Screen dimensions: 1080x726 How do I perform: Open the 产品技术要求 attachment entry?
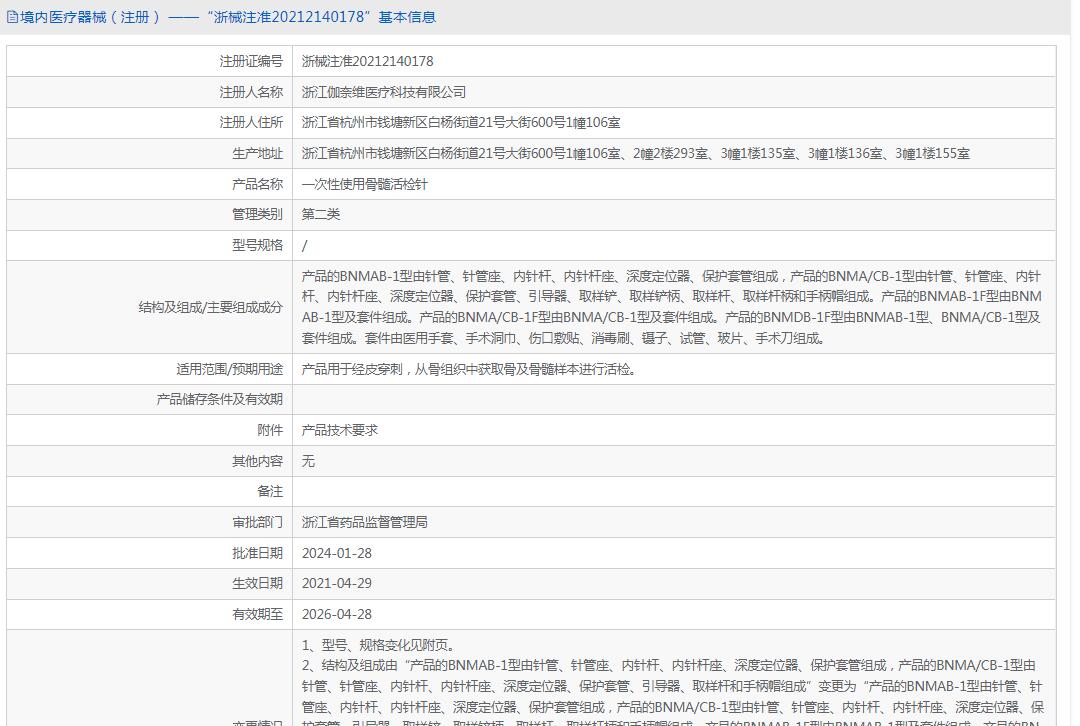click(340, 430)
